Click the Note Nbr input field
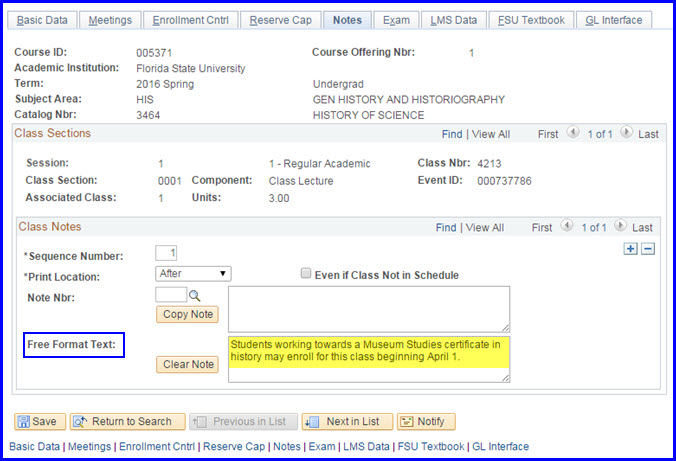676x461 pixels. 171,295
